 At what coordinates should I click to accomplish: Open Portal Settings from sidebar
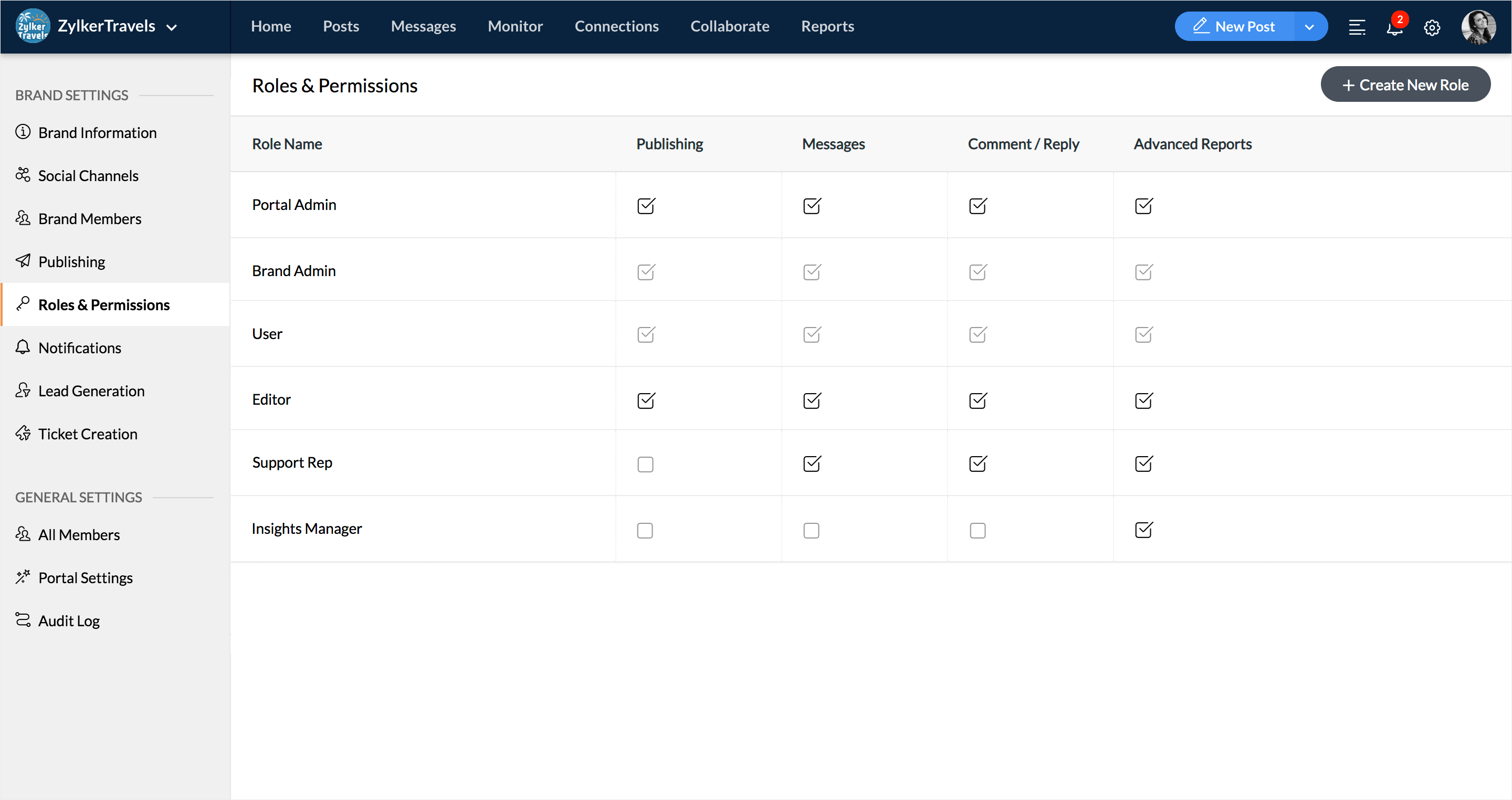pyautogui.click(x=85, y=577)
